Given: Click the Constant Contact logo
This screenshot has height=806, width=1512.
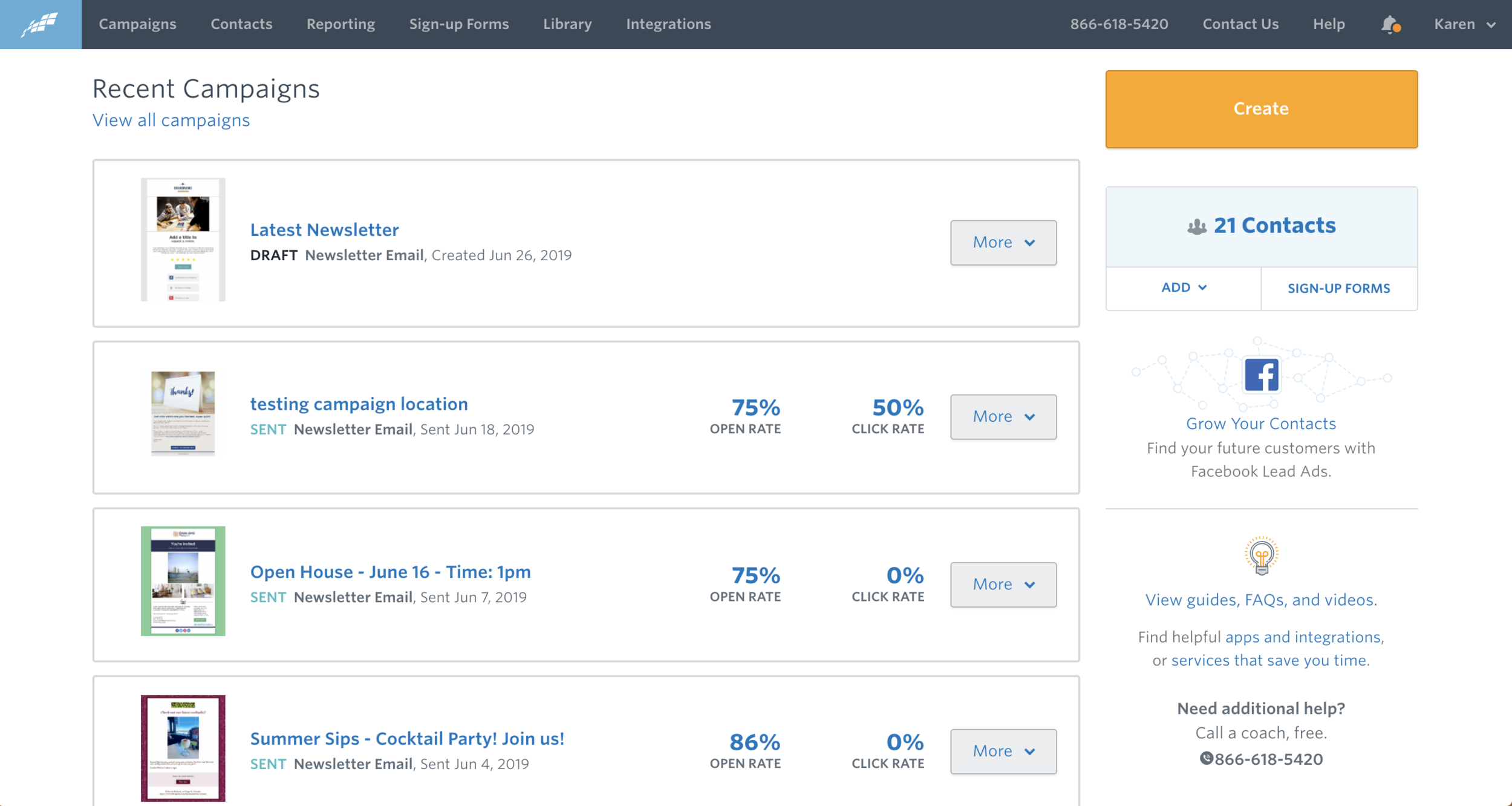Looking at the screenshot, I should click(39, 24).
